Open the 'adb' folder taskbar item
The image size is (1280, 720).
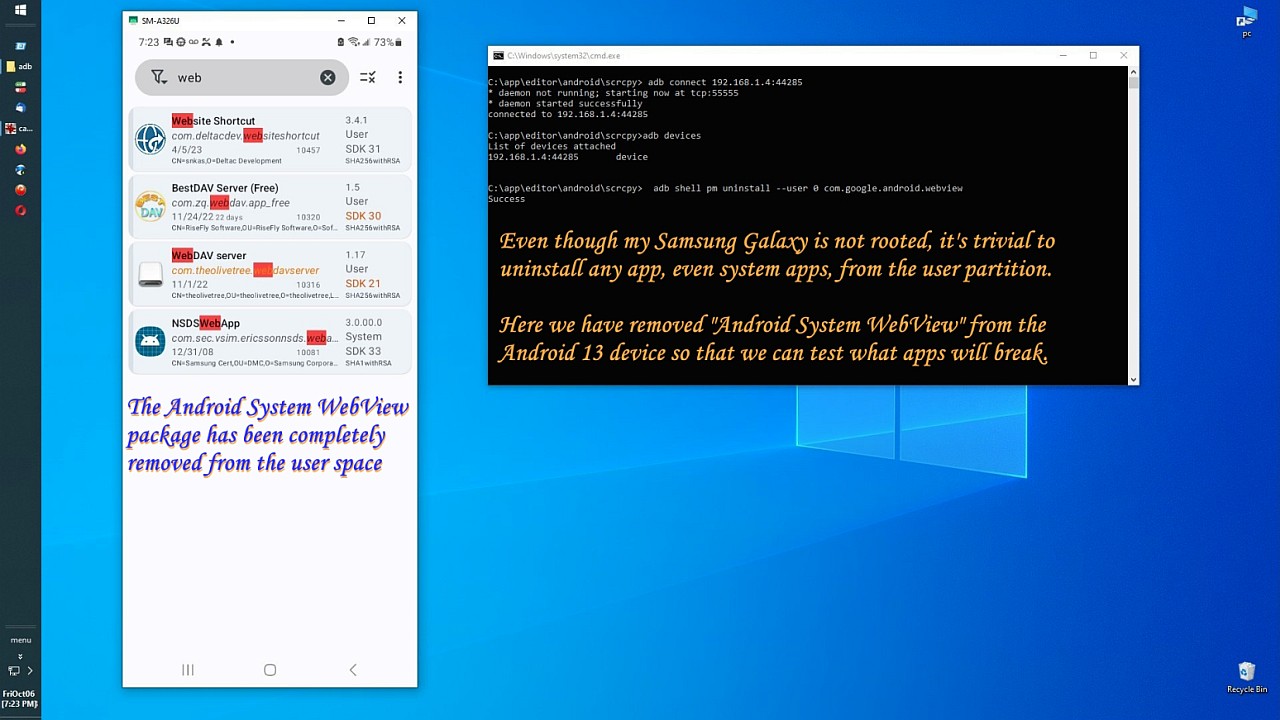[x=20, y=67]
